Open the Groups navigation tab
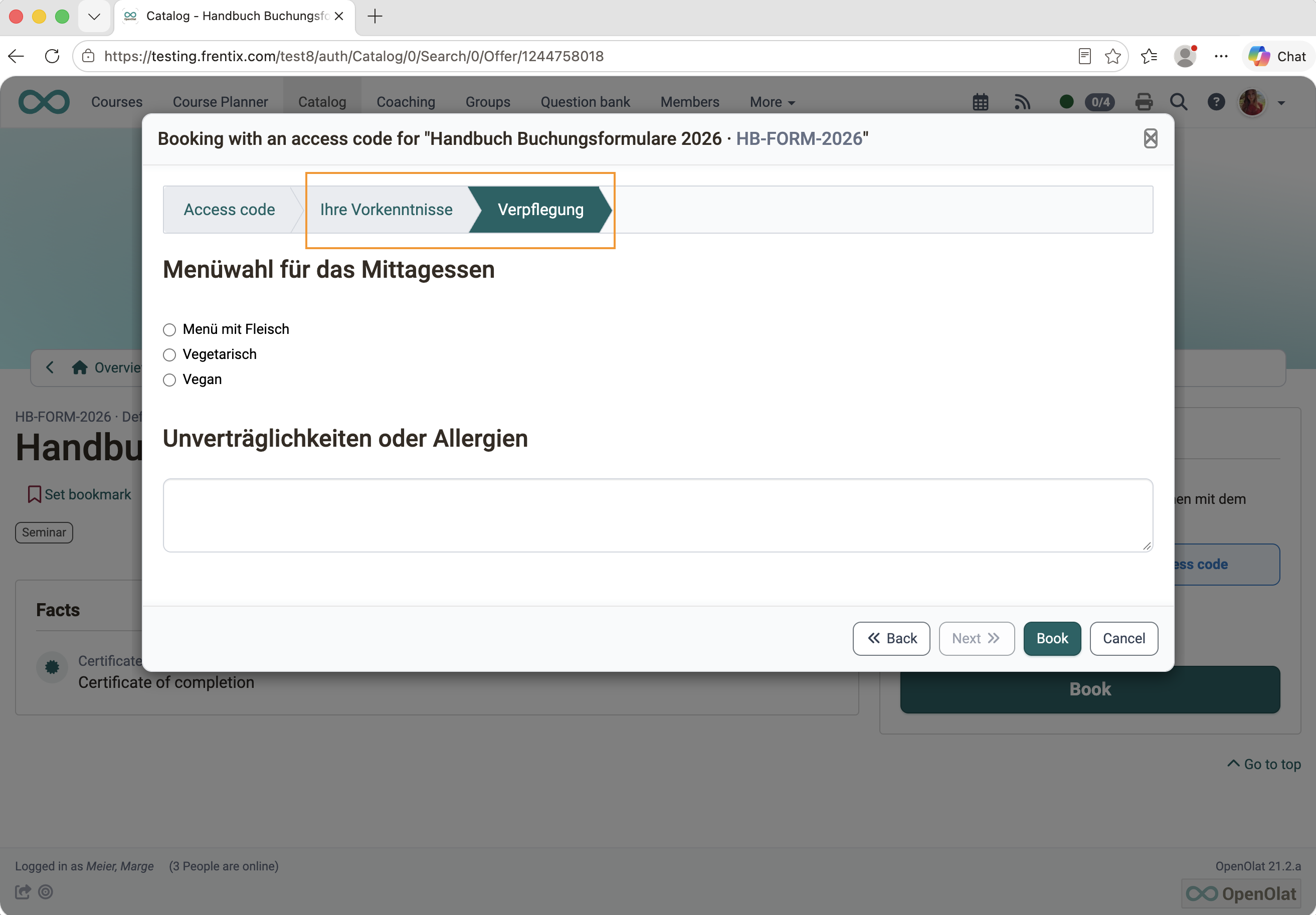This screenshot has height=915, width=1316. [488, 102]
